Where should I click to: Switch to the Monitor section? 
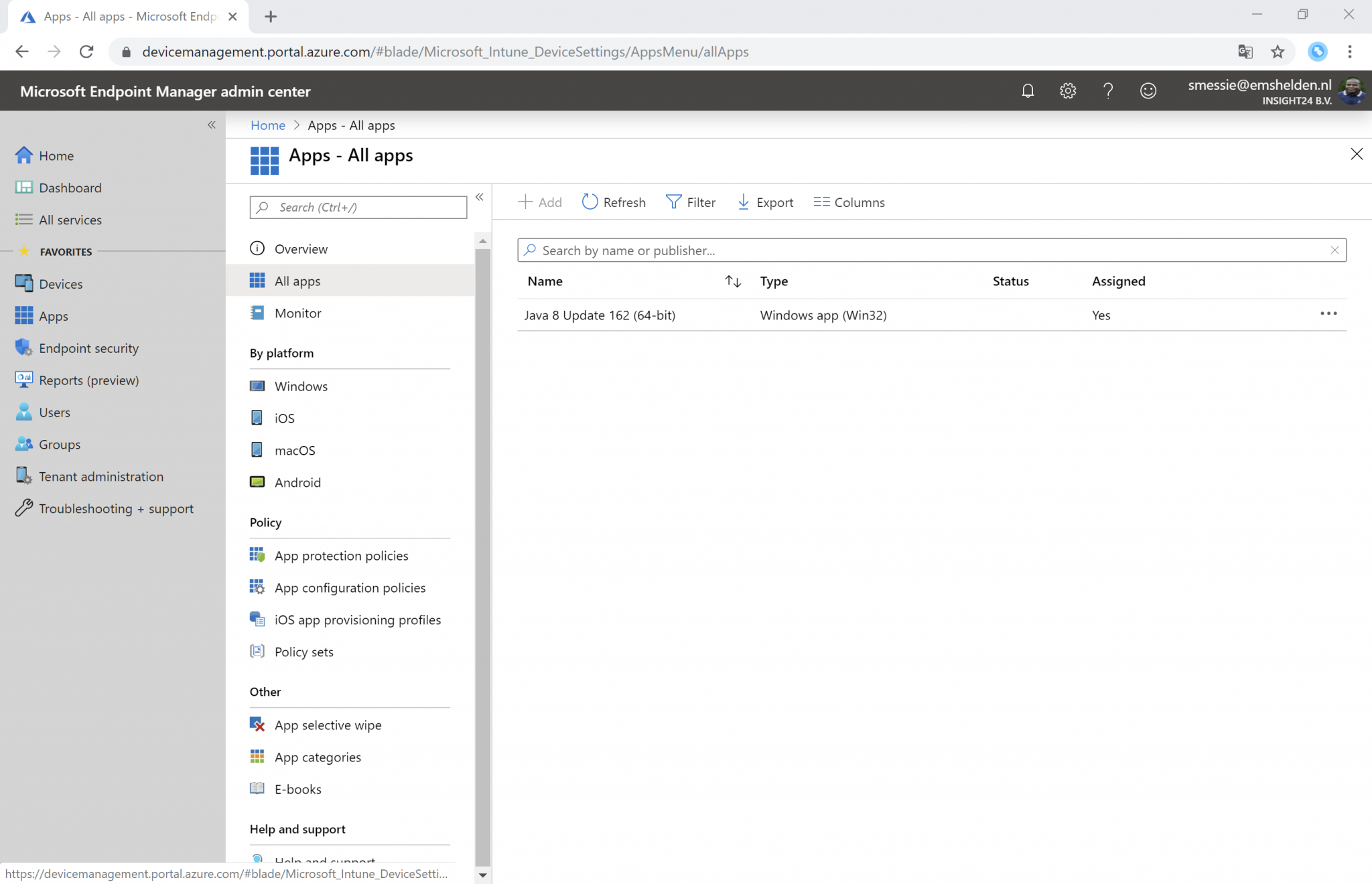click(297, 313)
